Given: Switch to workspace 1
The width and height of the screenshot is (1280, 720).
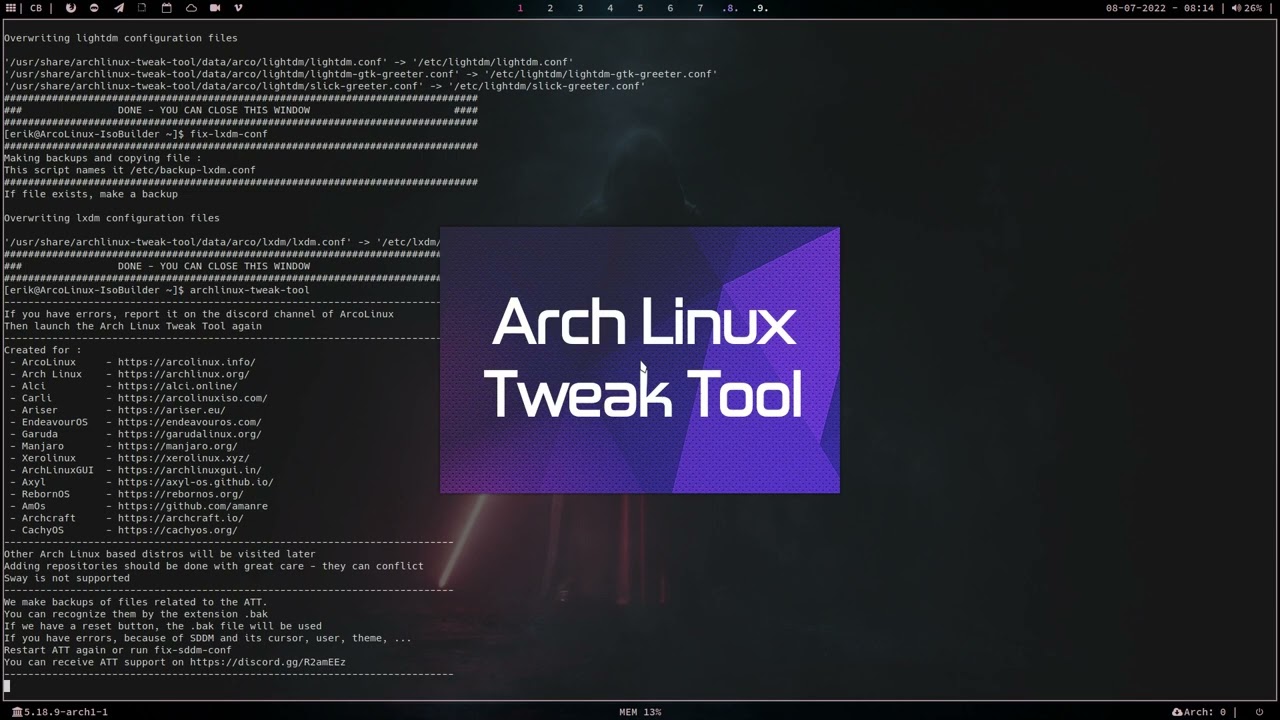Looking at the screenshot, I should point(520,8).
